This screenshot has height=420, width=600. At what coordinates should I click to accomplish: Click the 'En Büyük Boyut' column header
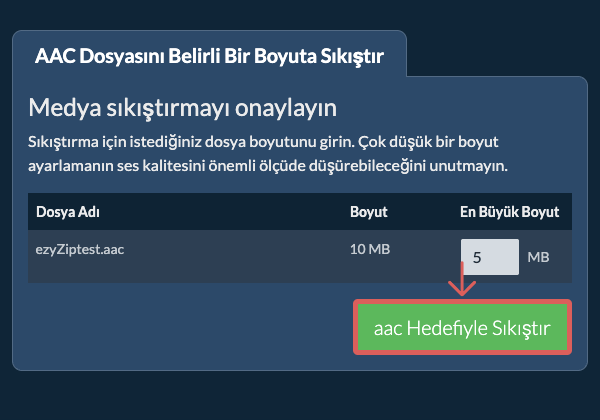(x=509, y=212)
